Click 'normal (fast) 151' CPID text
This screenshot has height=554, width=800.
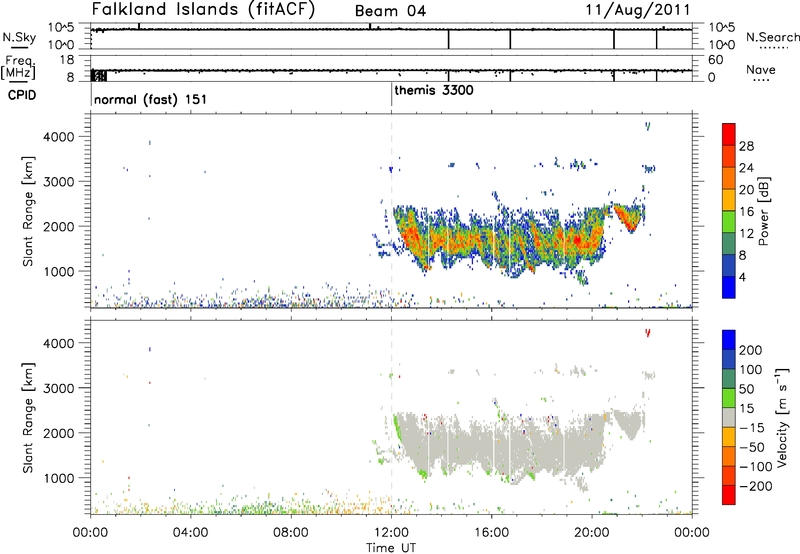(x=151, y=99)
